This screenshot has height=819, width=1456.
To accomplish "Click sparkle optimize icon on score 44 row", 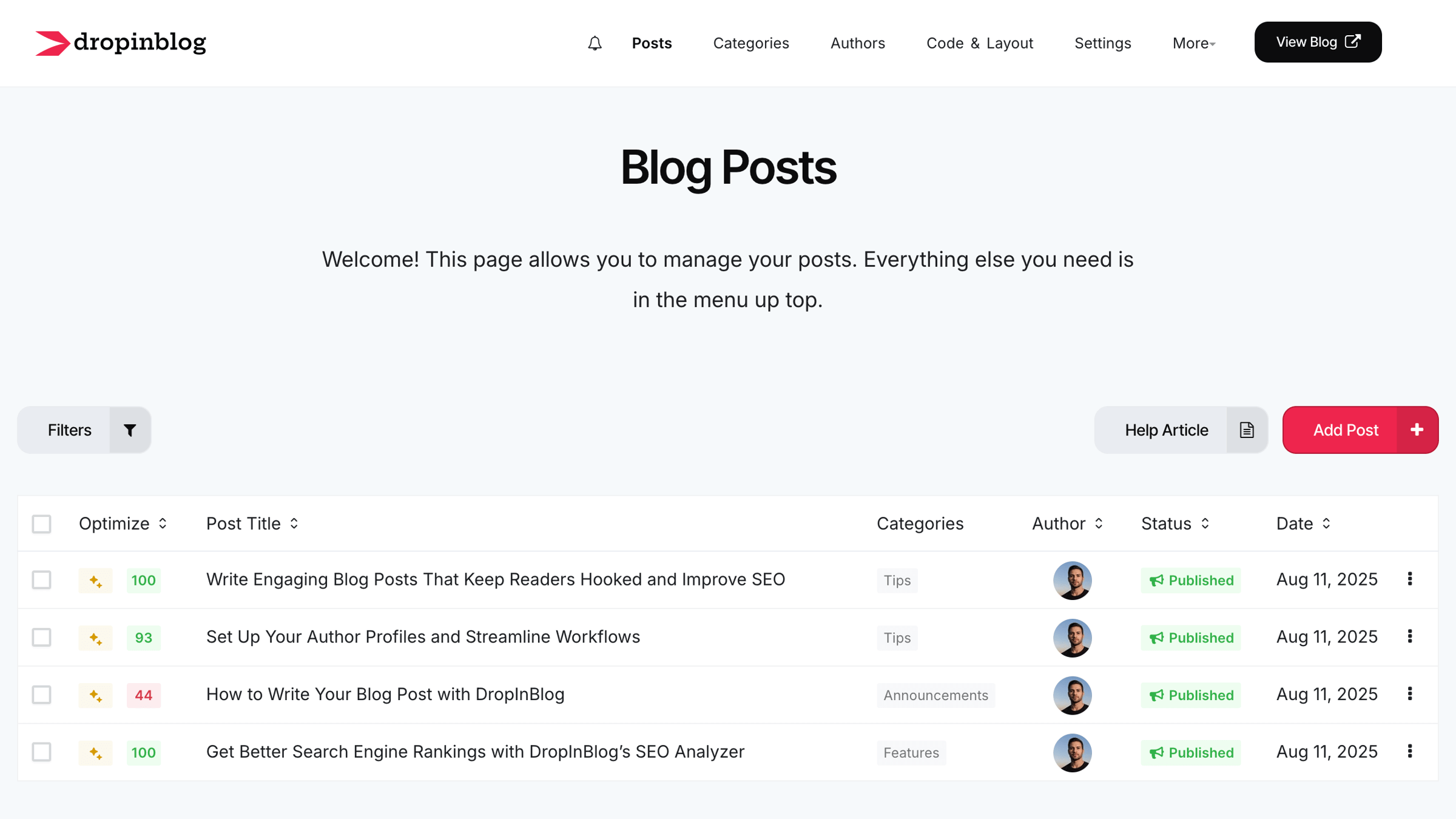I will [95, 695].
